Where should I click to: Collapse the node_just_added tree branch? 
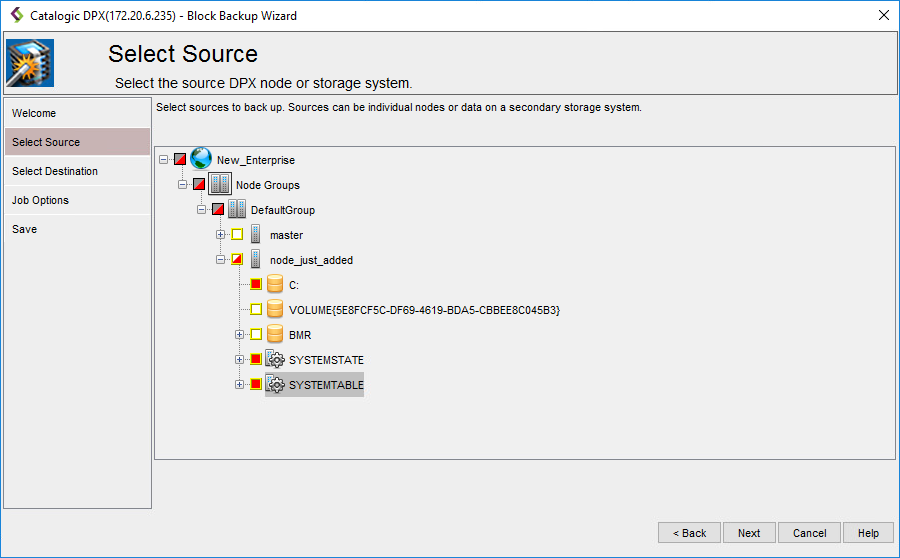point(221,259)
